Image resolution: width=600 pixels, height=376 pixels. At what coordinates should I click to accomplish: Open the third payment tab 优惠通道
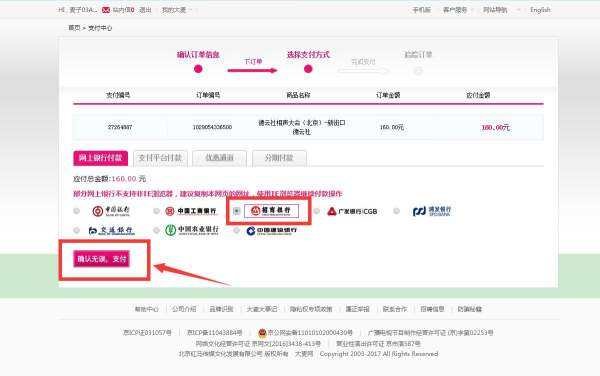pyautogui.click(x=220, y=158)
